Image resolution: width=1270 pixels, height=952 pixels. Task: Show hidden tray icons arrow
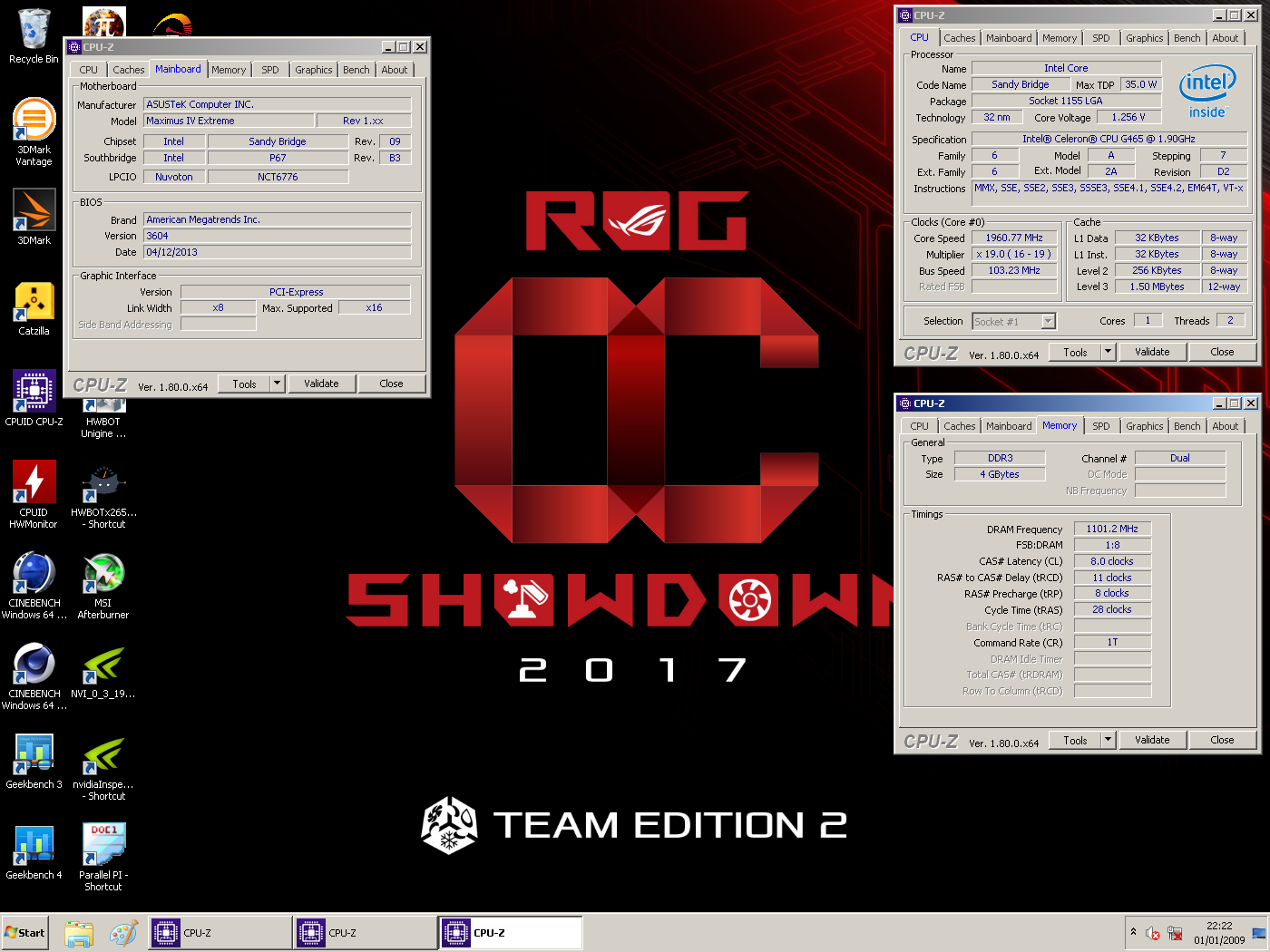(x=1133, y=932)
